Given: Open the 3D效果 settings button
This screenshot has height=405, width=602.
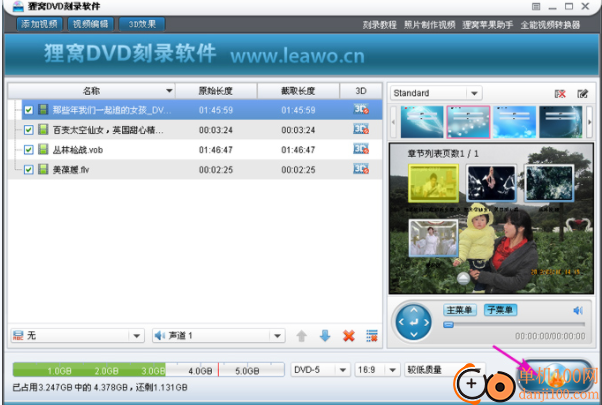Looking at the screenshot, I should (x=142, y=24).
